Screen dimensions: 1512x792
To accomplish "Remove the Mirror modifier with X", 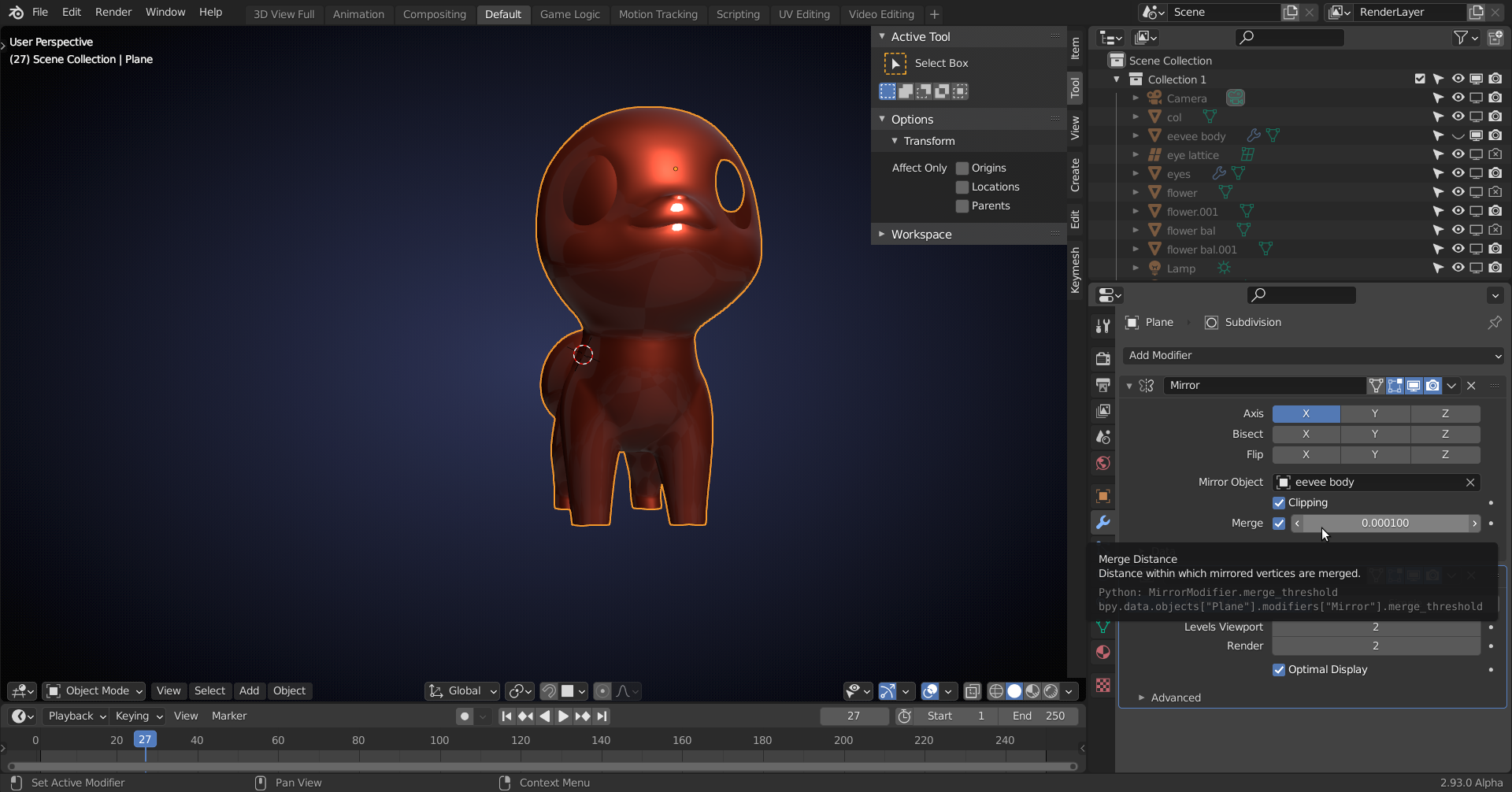I will click(1471, 386).
